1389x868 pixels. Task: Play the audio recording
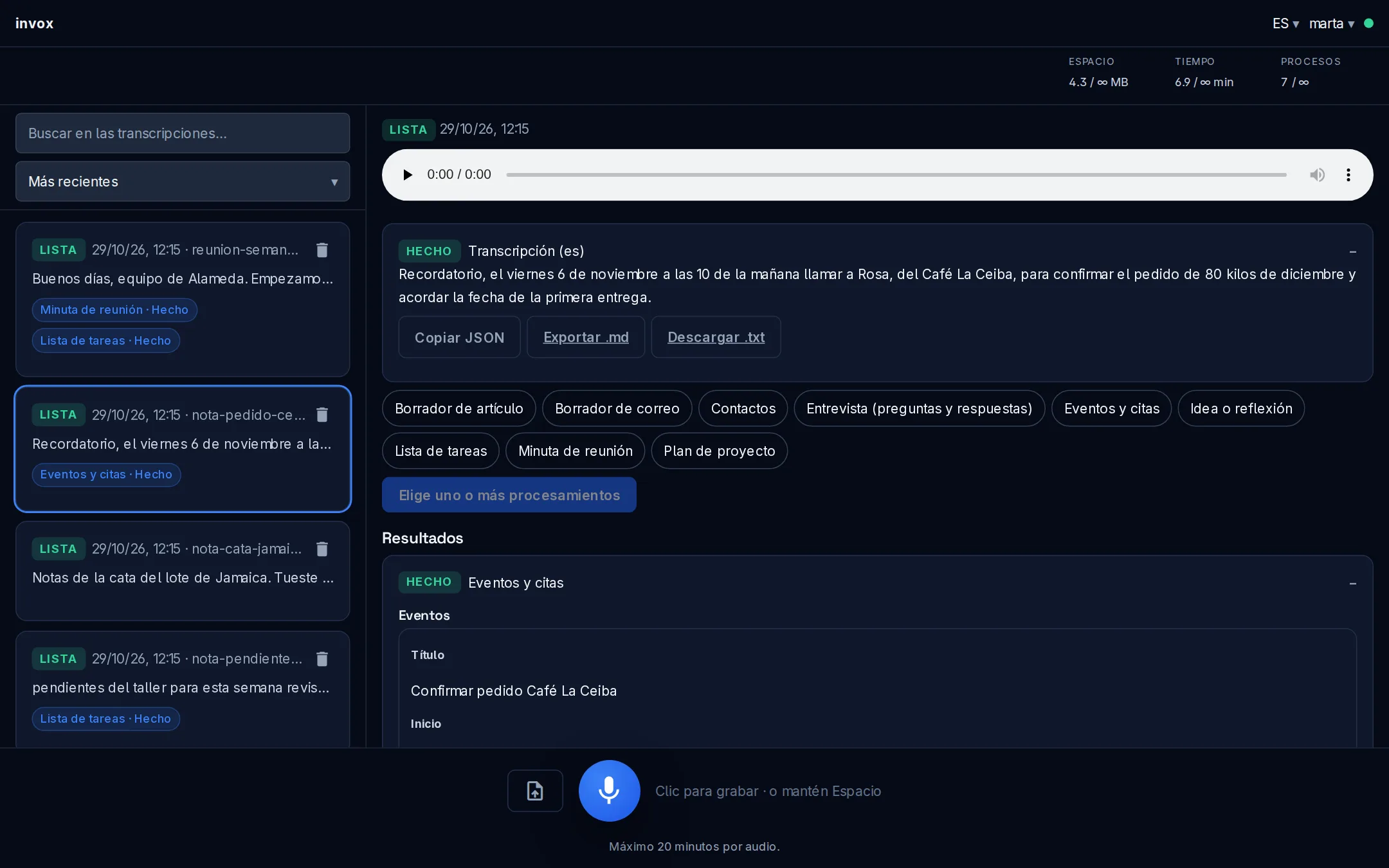pos(407,175)
